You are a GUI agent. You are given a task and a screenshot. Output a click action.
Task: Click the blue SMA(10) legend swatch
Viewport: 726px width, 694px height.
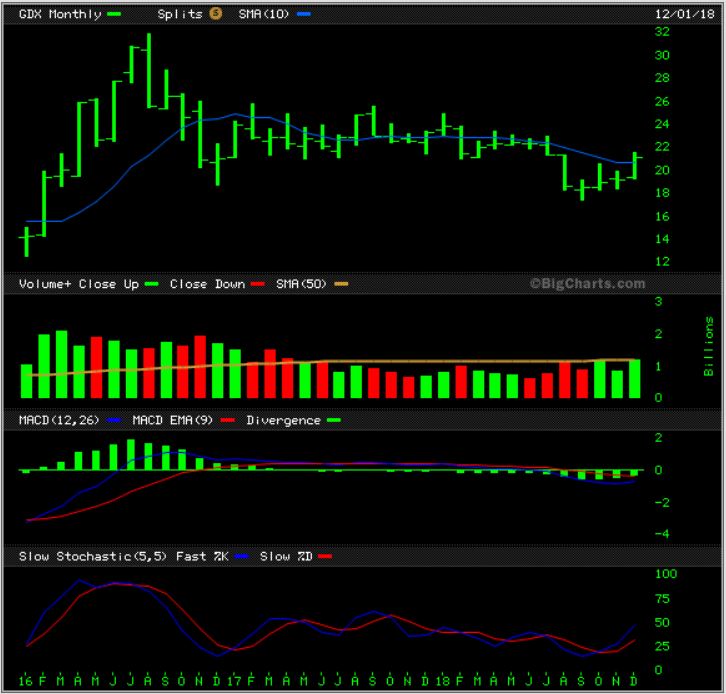point(304,14)
